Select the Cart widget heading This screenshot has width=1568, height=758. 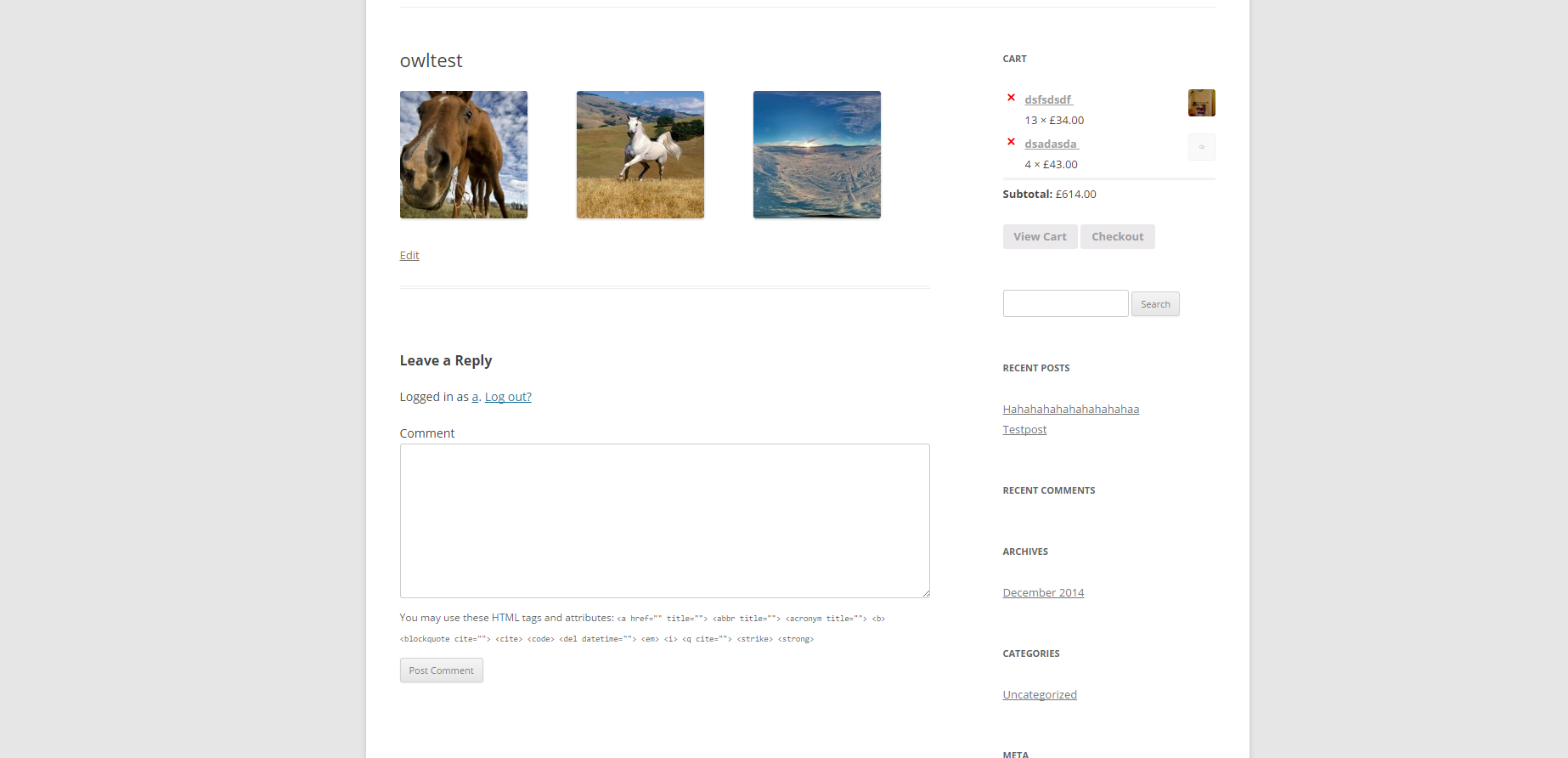pyautogui.click(x=1014, y=59)
